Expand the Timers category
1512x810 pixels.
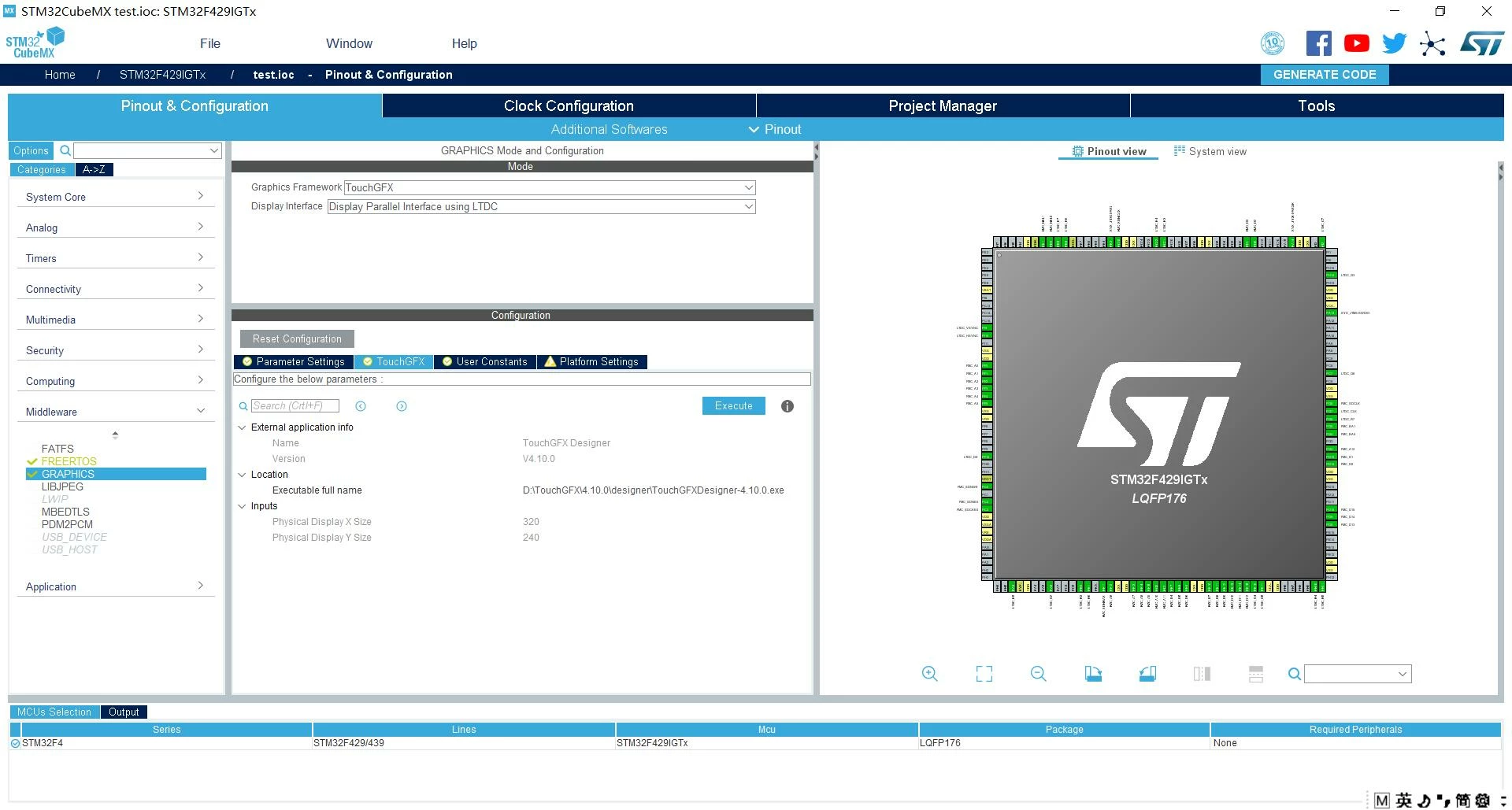pos(115,258)
